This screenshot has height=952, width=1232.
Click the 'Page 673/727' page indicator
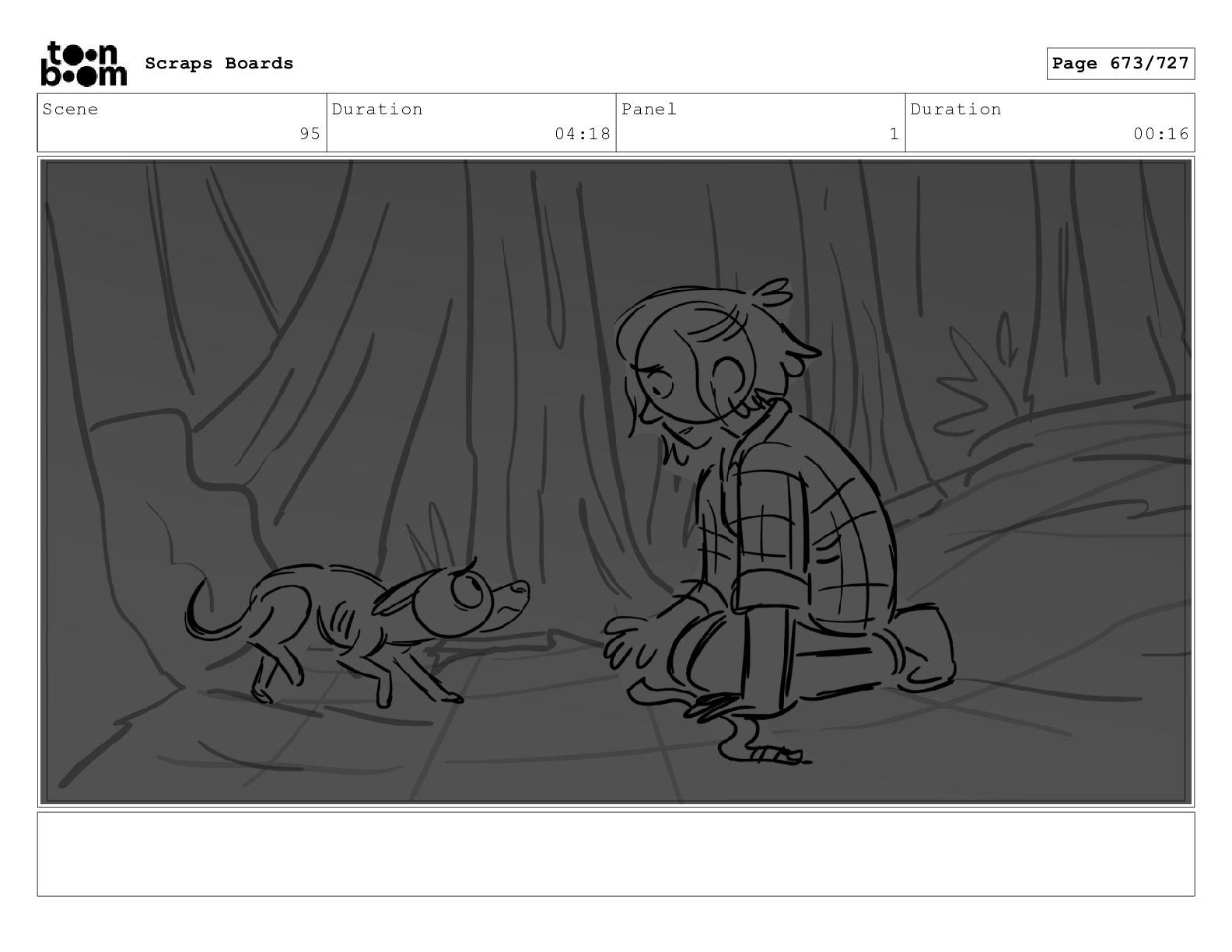[1120, 64]
